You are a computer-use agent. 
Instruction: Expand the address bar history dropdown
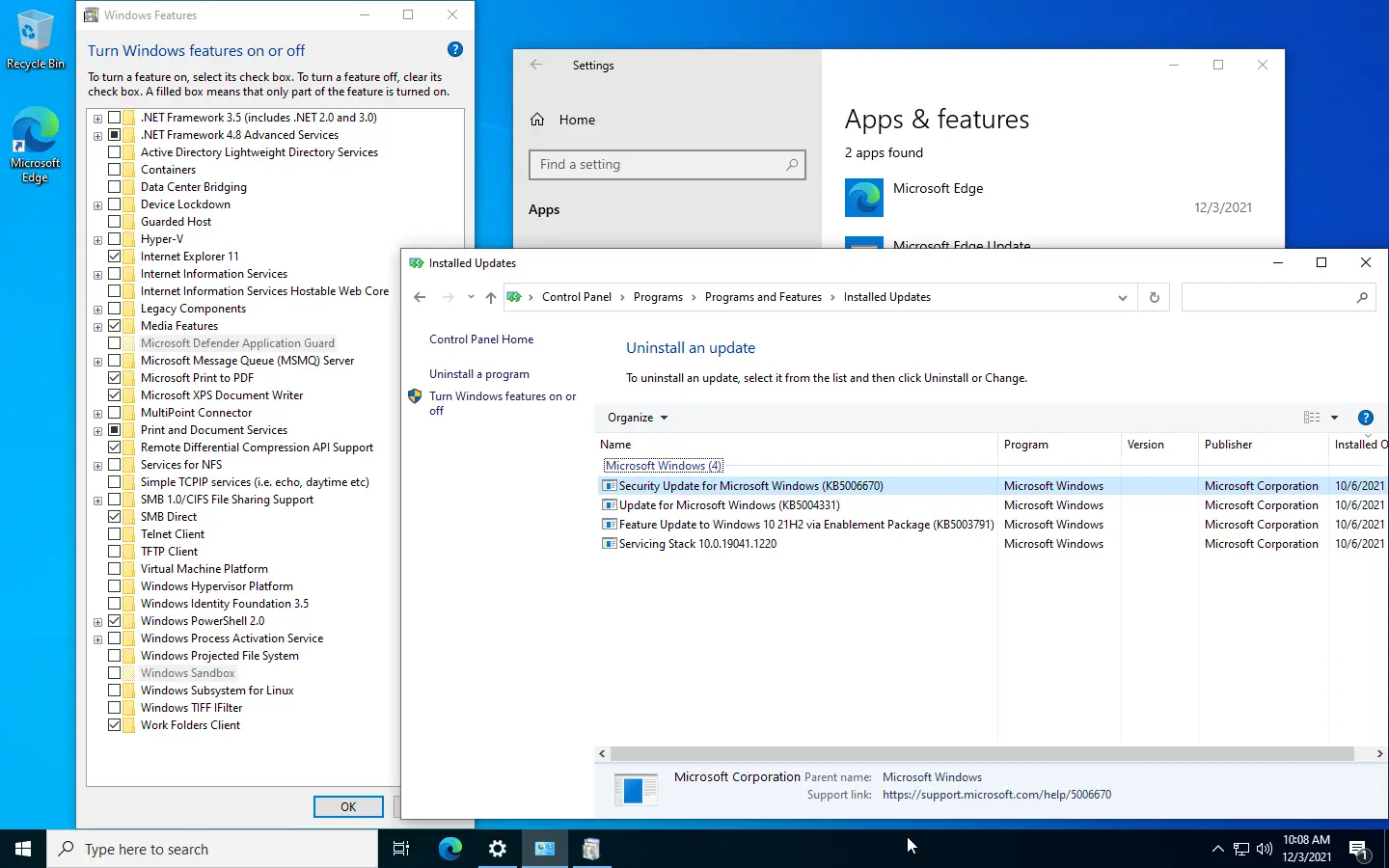point(1122,297)
